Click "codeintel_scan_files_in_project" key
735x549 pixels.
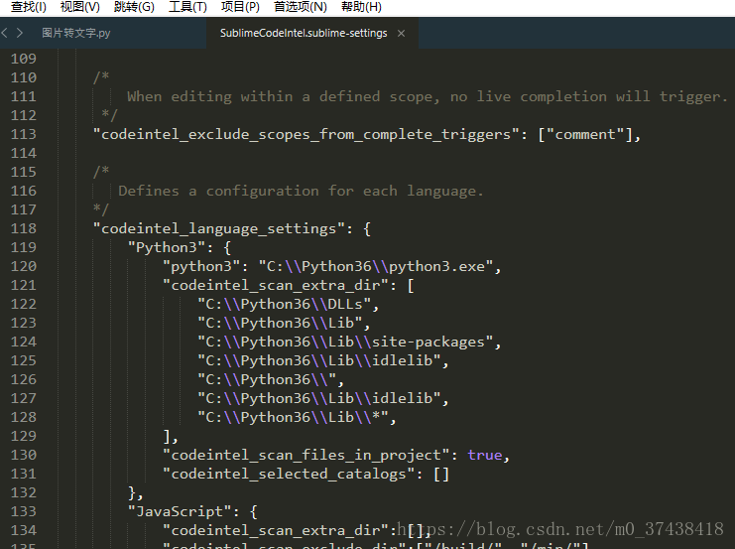(x=307, y=455)
